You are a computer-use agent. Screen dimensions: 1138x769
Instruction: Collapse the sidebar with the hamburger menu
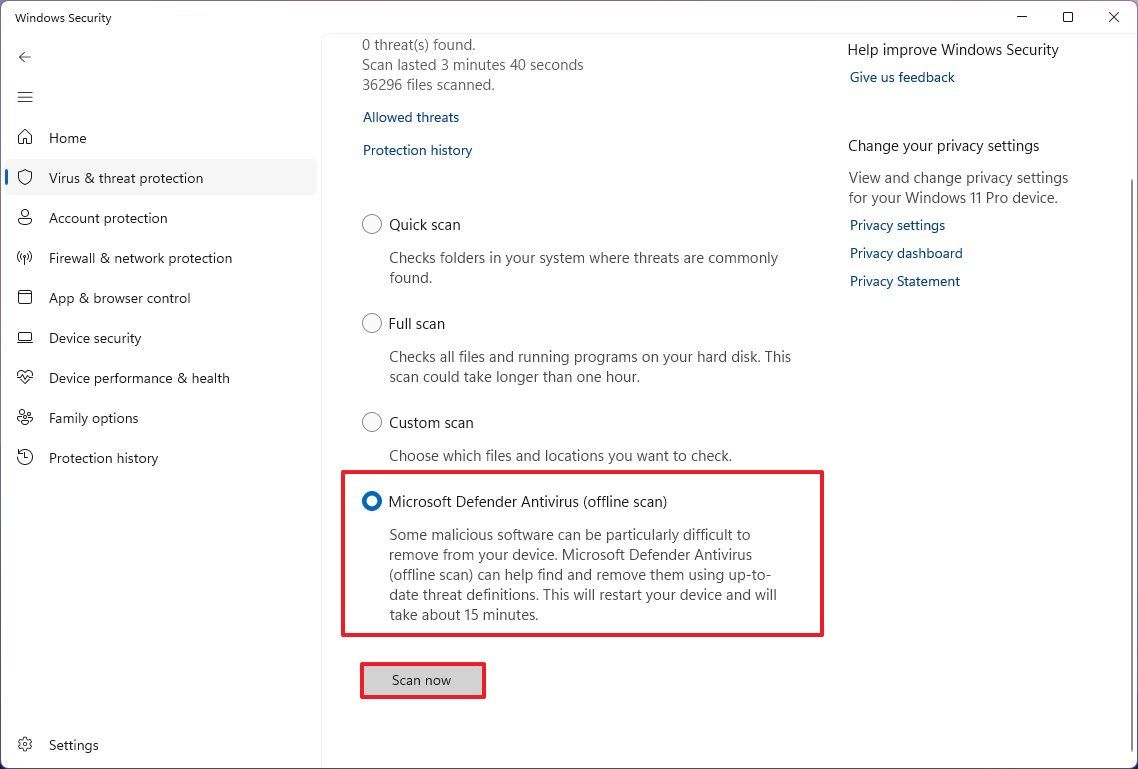[24, 97]
